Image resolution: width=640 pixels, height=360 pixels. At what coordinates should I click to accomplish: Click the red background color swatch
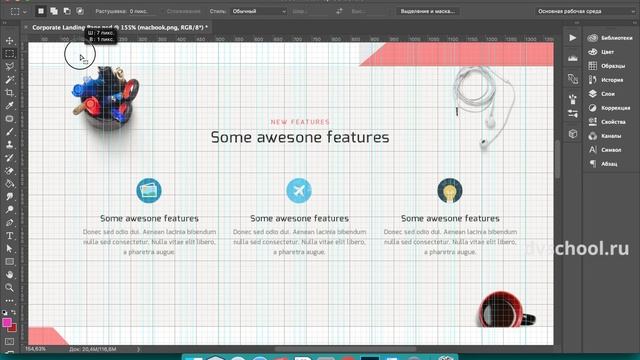(13, 328)
